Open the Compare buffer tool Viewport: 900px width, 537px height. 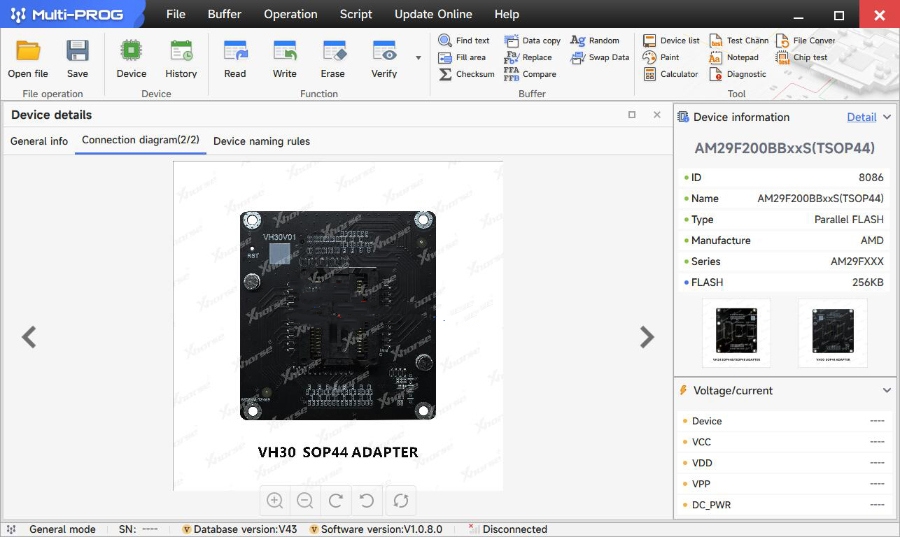(530, 74)
